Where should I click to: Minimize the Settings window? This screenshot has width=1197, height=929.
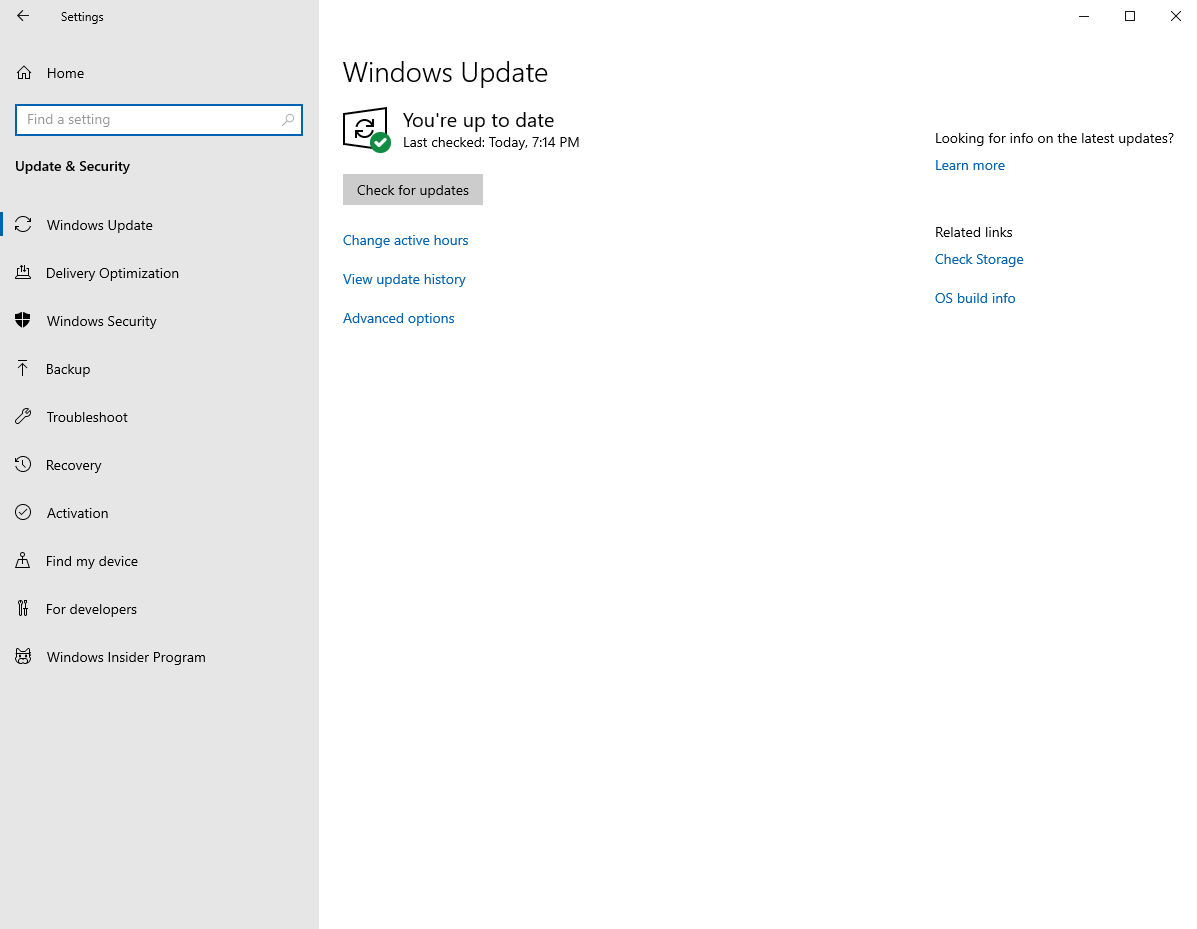tap(1083, 16)
